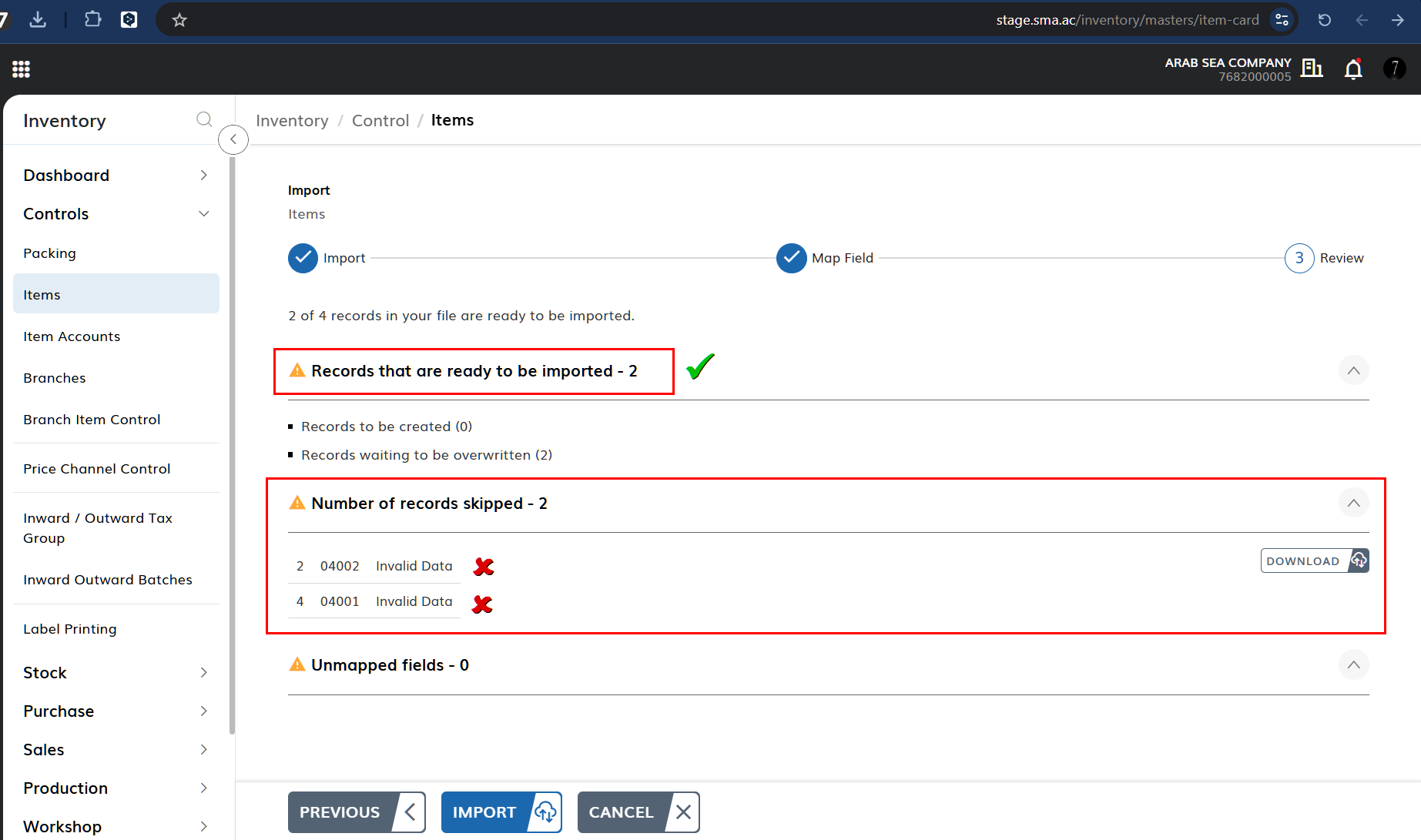The height and width of the screenshot is (840, 1421).
Task: Go back using browser back arrow
Action: click(1362, 20)
